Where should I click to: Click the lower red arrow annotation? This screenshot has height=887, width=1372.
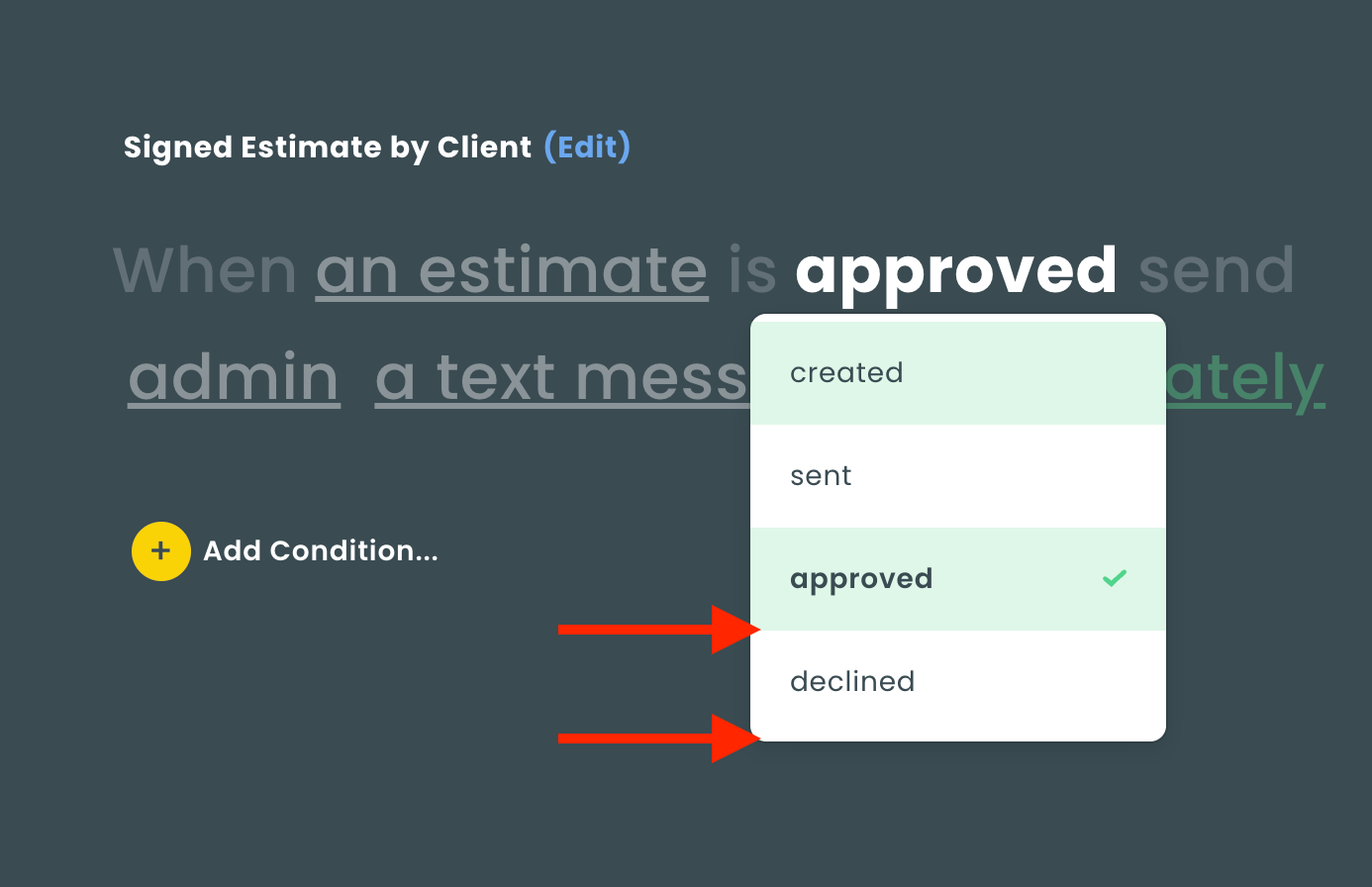(x=659, y=739)
